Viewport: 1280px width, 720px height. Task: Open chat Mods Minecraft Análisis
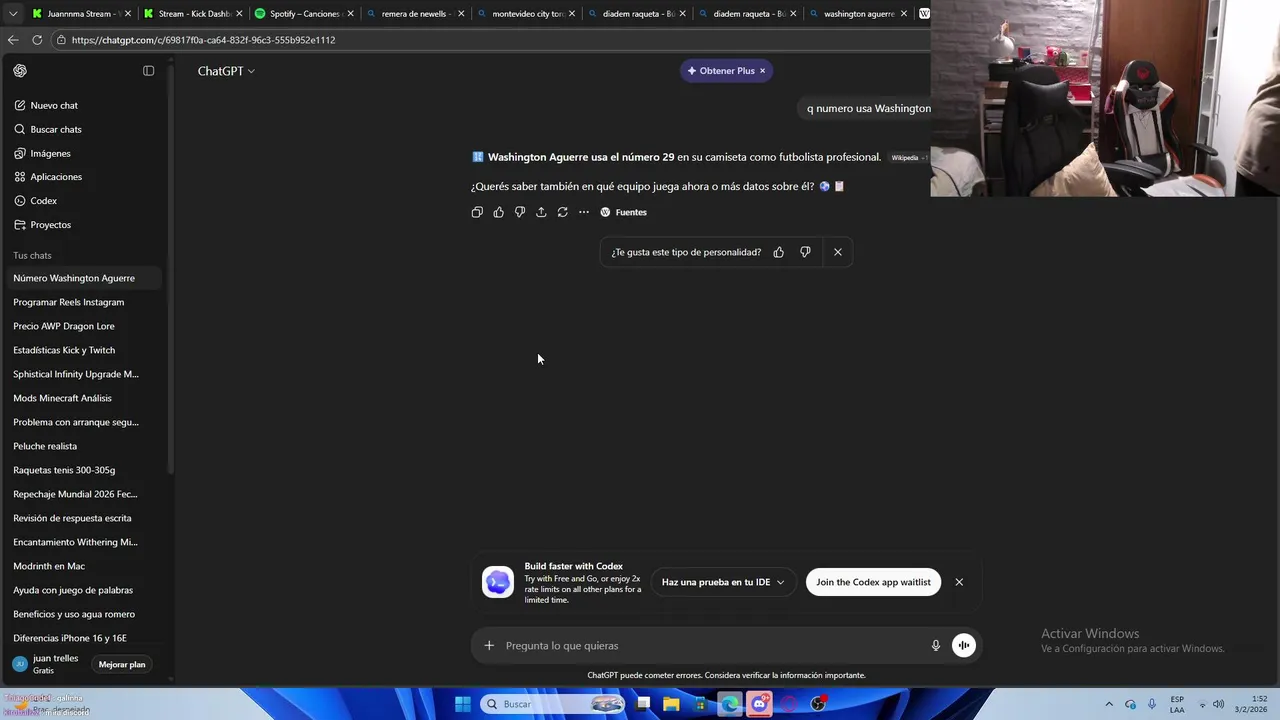point(82,398)
